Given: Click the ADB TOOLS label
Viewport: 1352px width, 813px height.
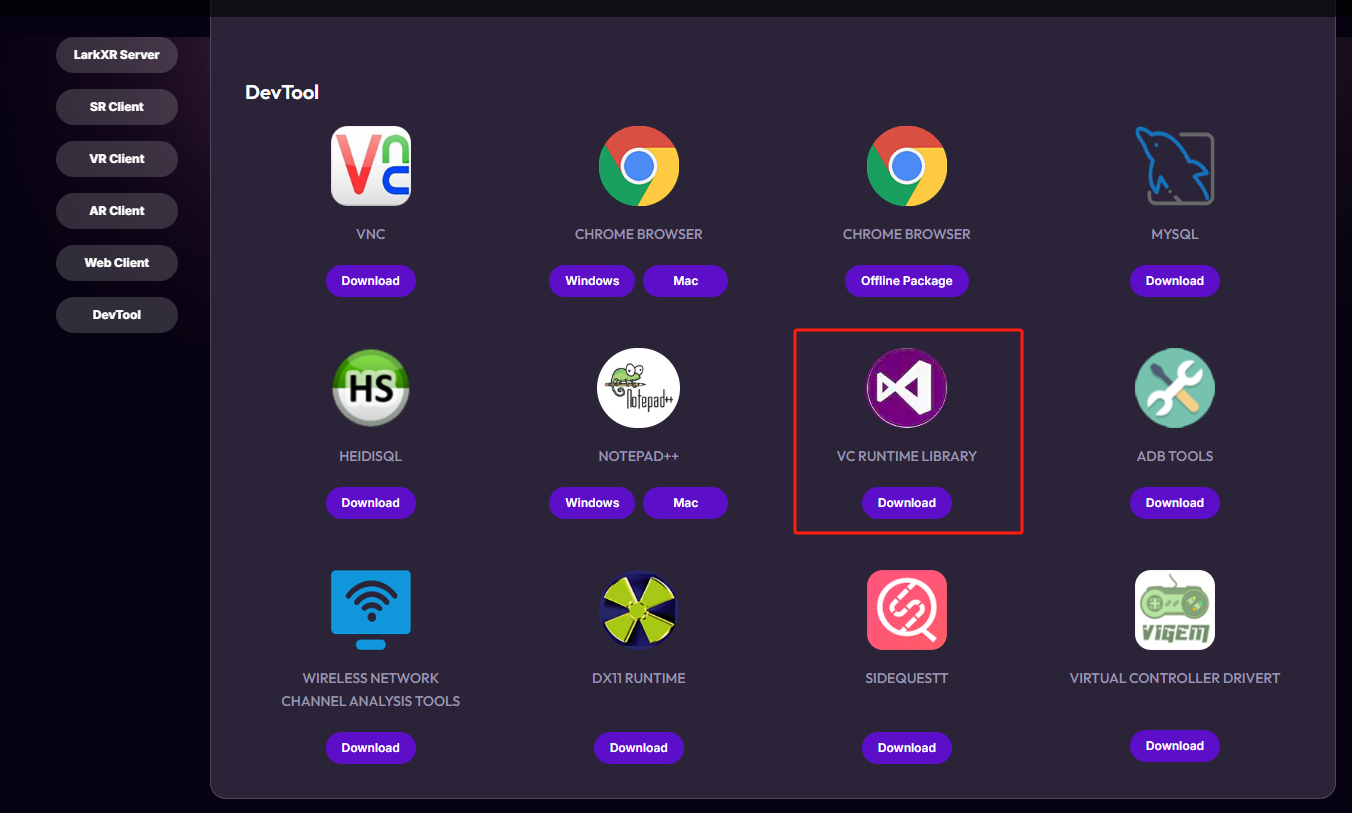Looking at the screenshot, I should 1175,456.
